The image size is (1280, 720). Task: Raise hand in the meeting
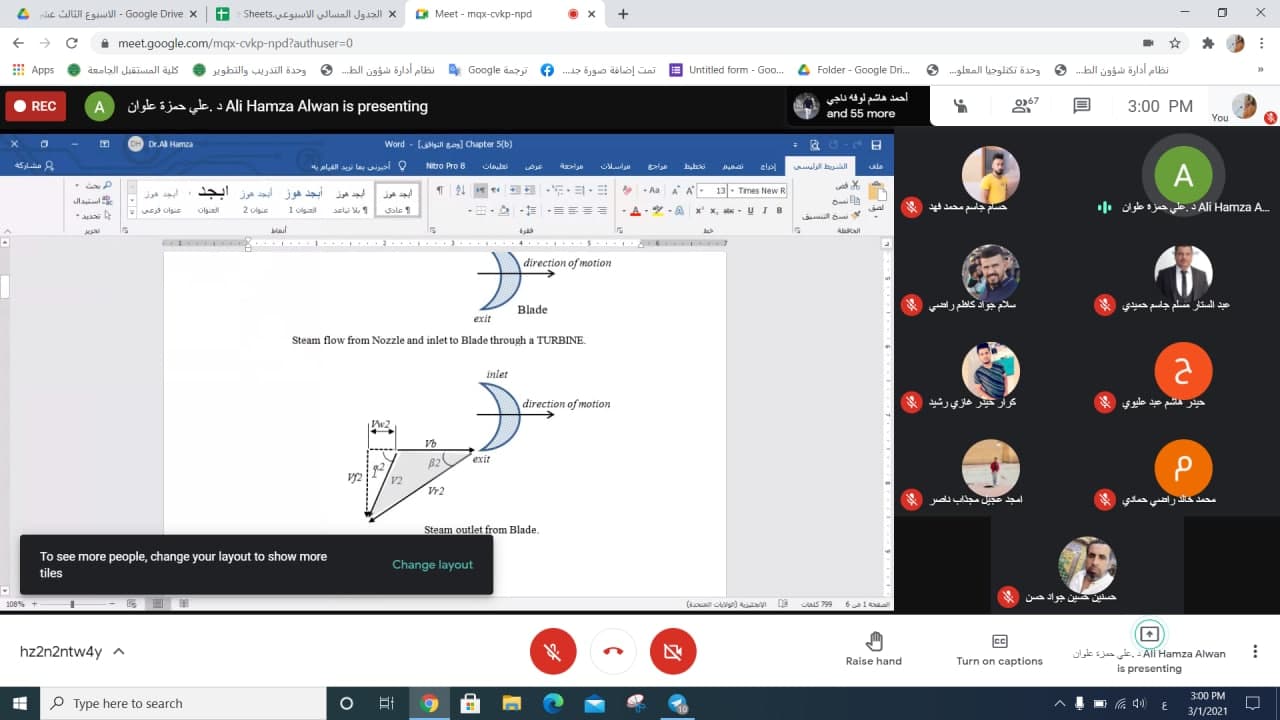tap(874, 649)
